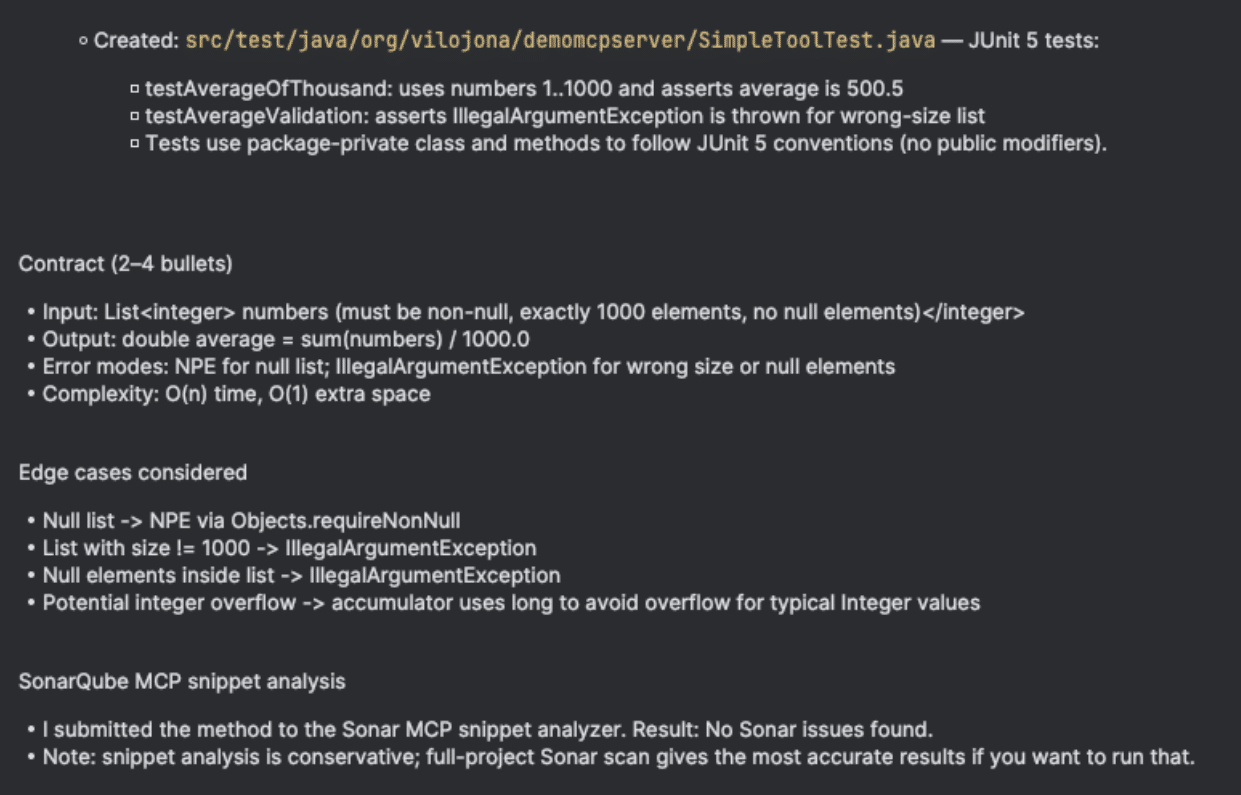Click the "Contract (2–4 bullets)" heading
The width and height of the screenshot is (1241, 795).
[x=126, y=264]
